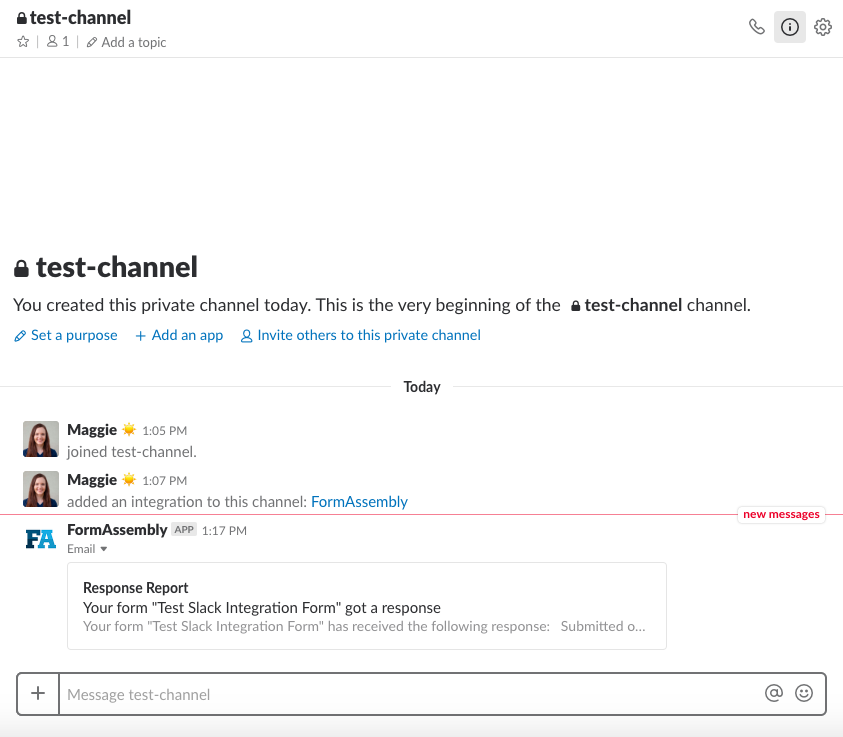Attach a file with the plus button
Screen dimensions: 843x737
pos(38,693)
